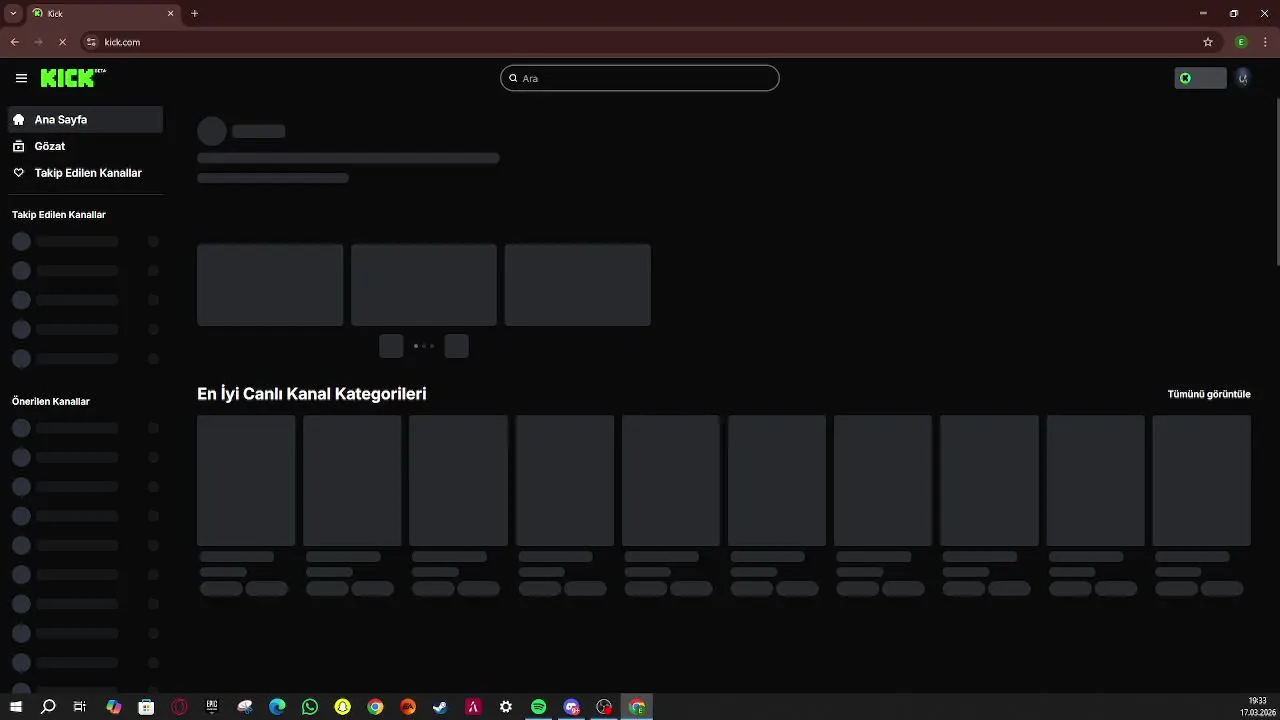Viewport: 1280px width, 720px height.
Task: Open the Kick coins balance button
Action: [1200, 78]
